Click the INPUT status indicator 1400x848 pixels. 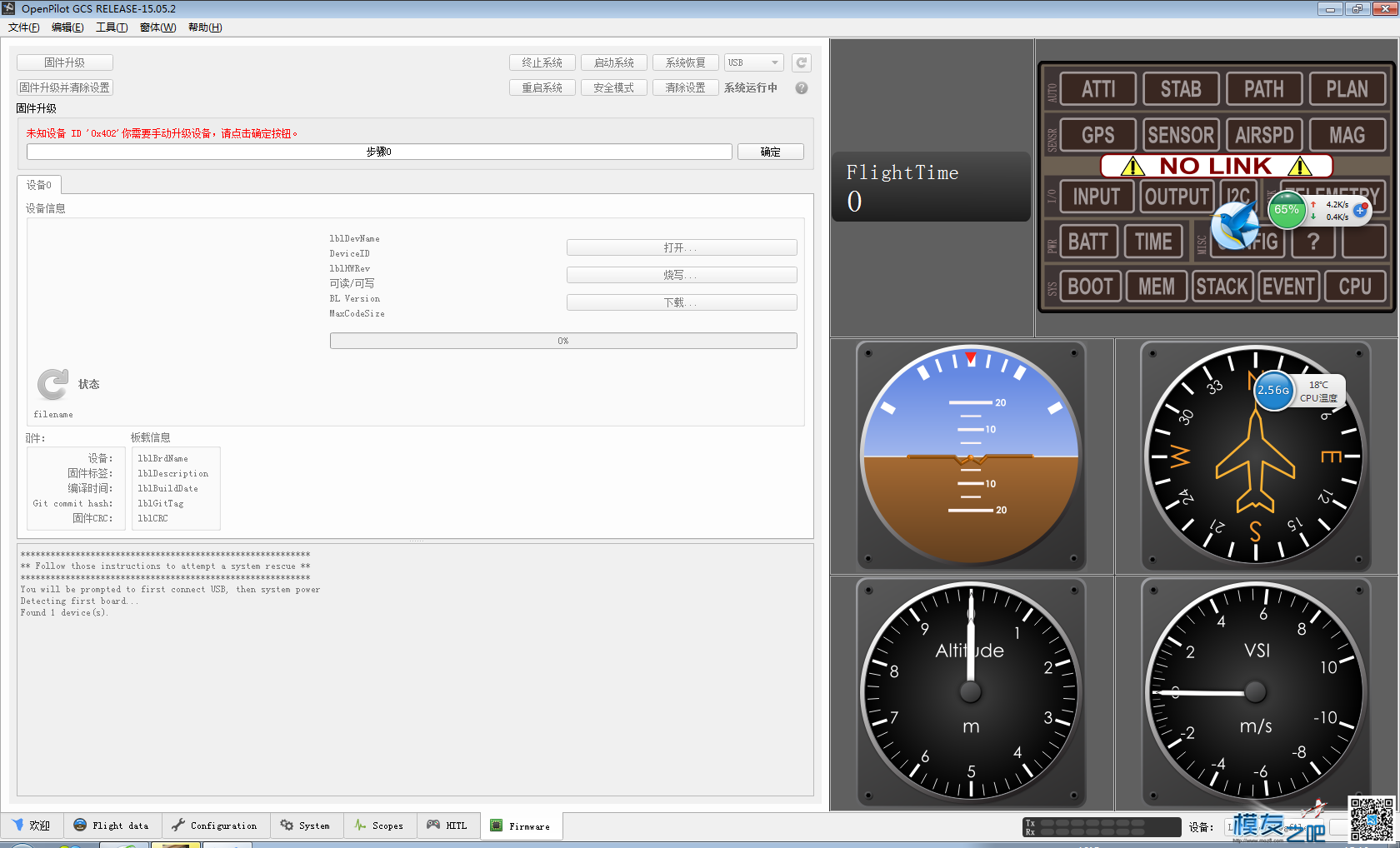pos(1097,197)
